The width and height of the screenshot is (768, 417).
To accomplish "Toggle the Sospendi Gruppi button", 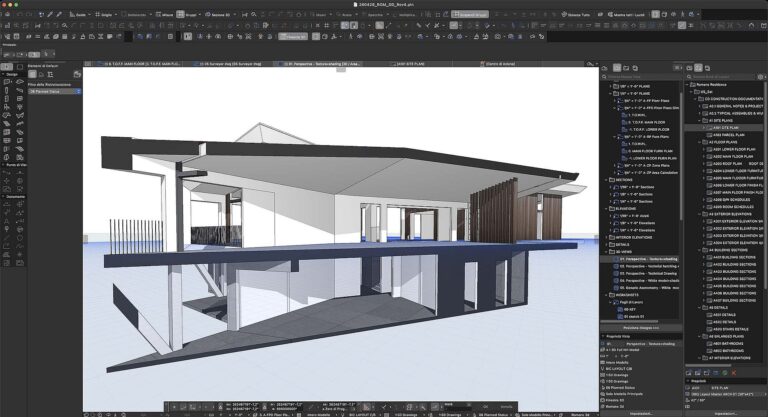I will (x=470, y=15).
